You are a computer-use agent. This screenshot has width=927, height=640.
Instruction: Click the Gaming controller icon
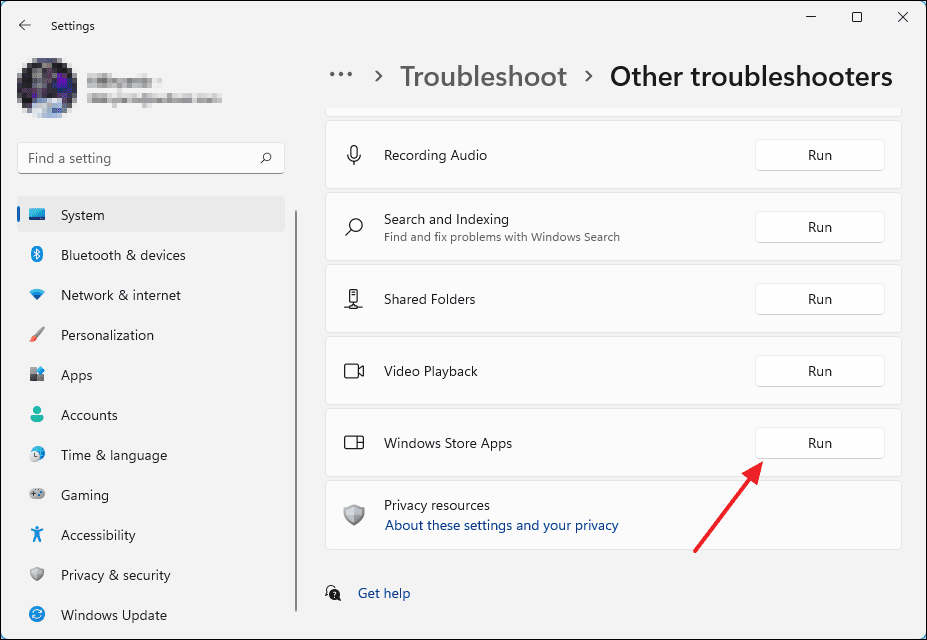(x=37, y=495)
